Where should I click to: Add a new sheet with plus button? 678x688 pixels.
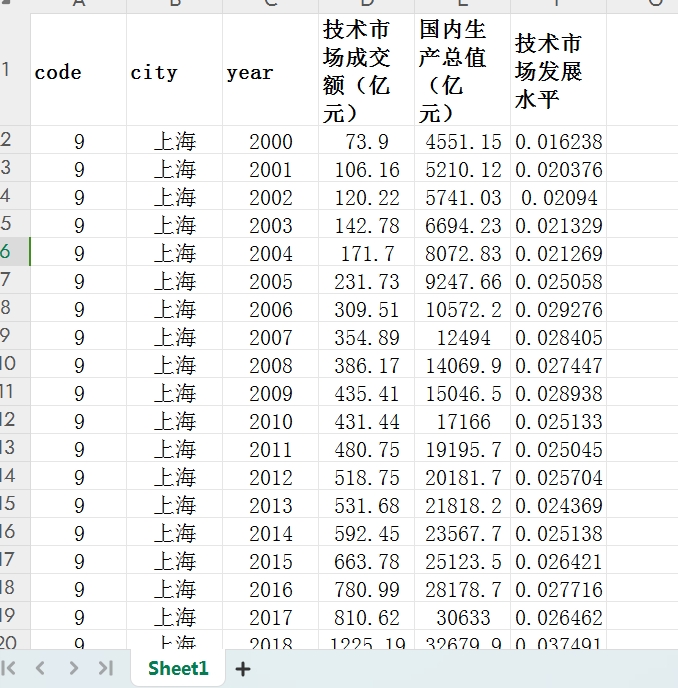243,669
